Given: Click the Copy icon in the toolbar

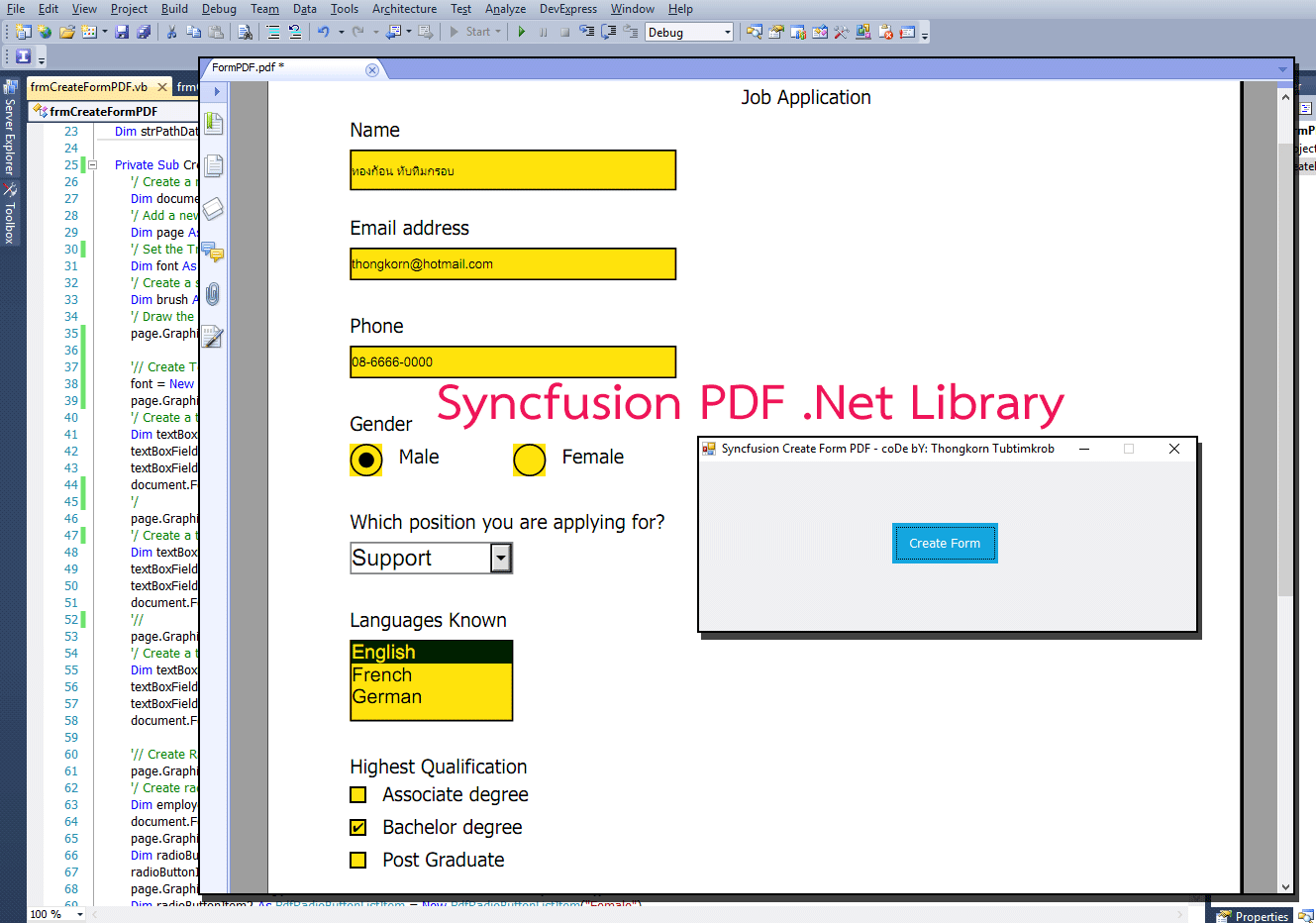Looking at the screenshot, I should tap(194, 32).
